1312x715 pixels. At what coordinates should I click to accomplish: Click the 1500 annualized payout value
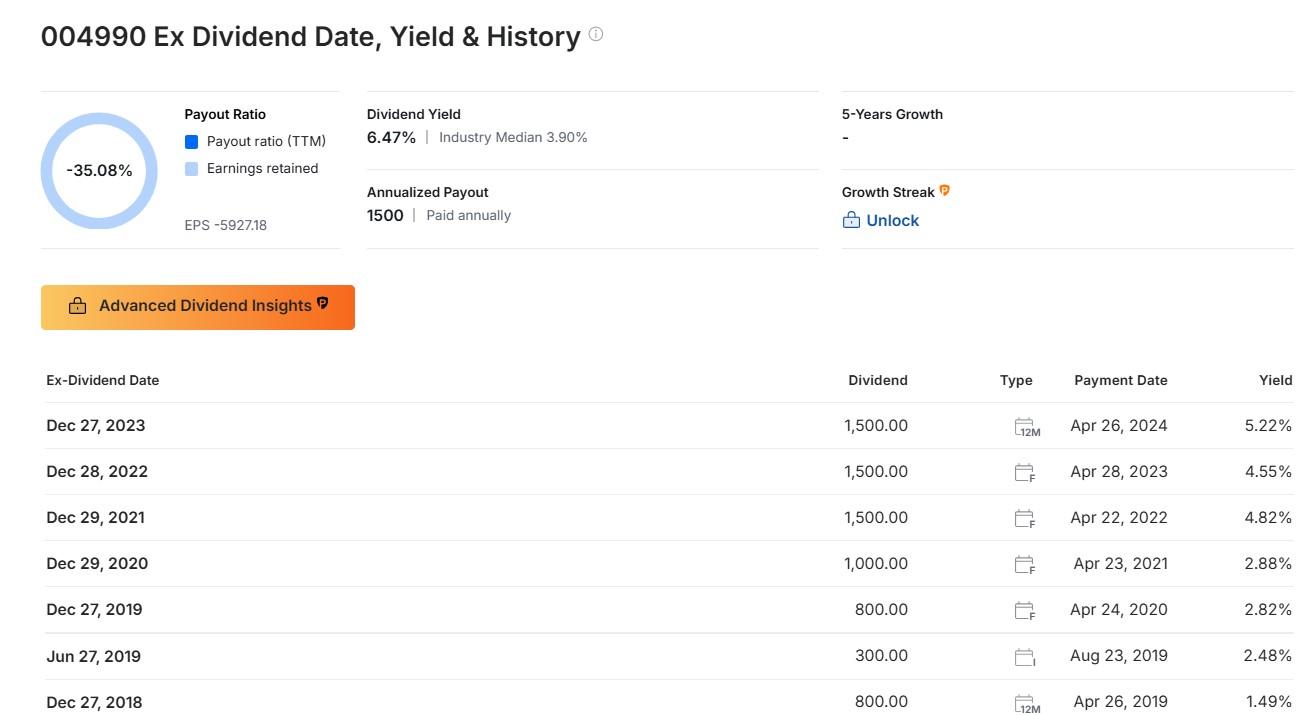coord(385,216)
